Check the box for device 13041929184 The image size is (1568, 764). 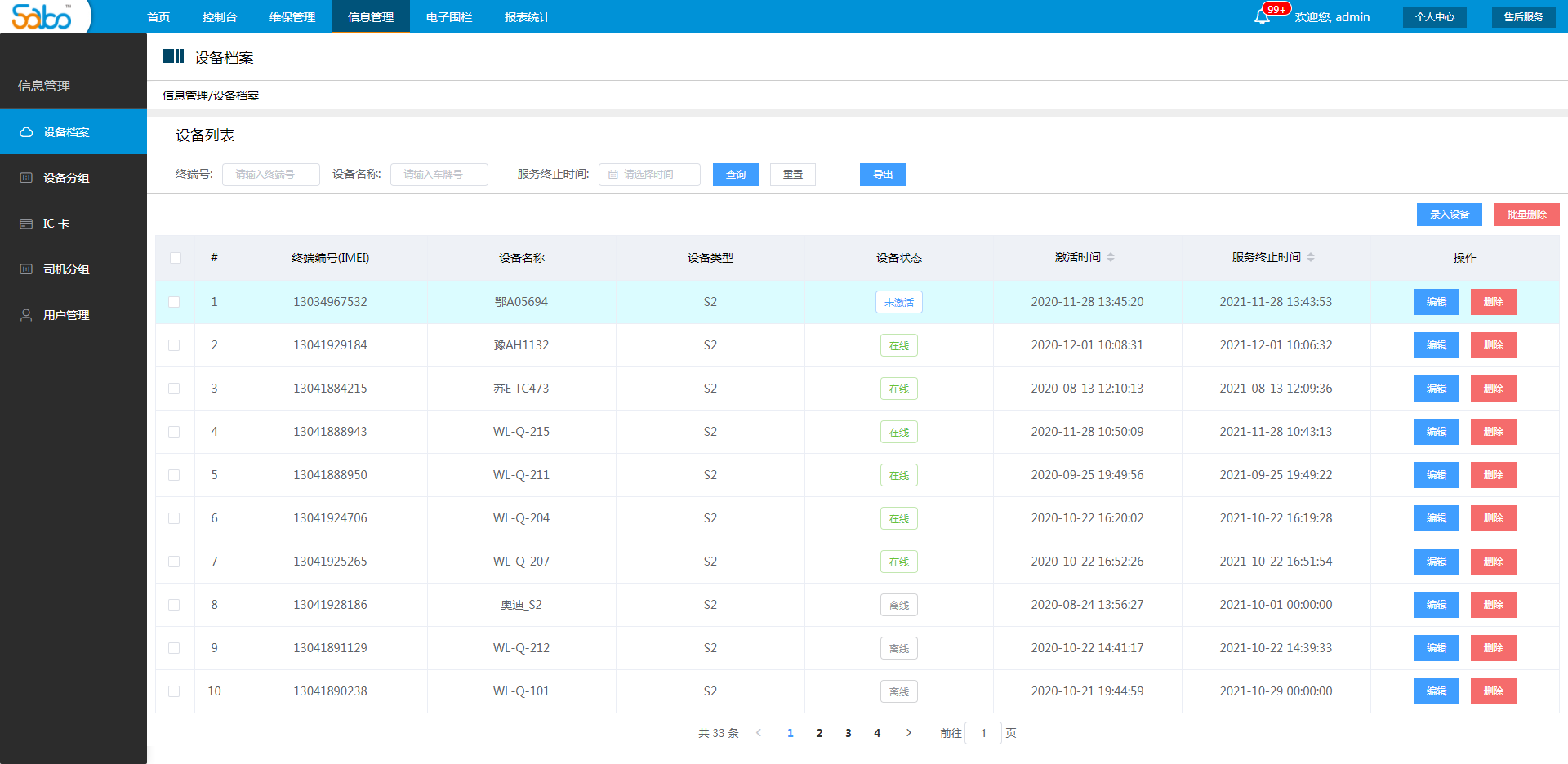(x=174, y=345)
